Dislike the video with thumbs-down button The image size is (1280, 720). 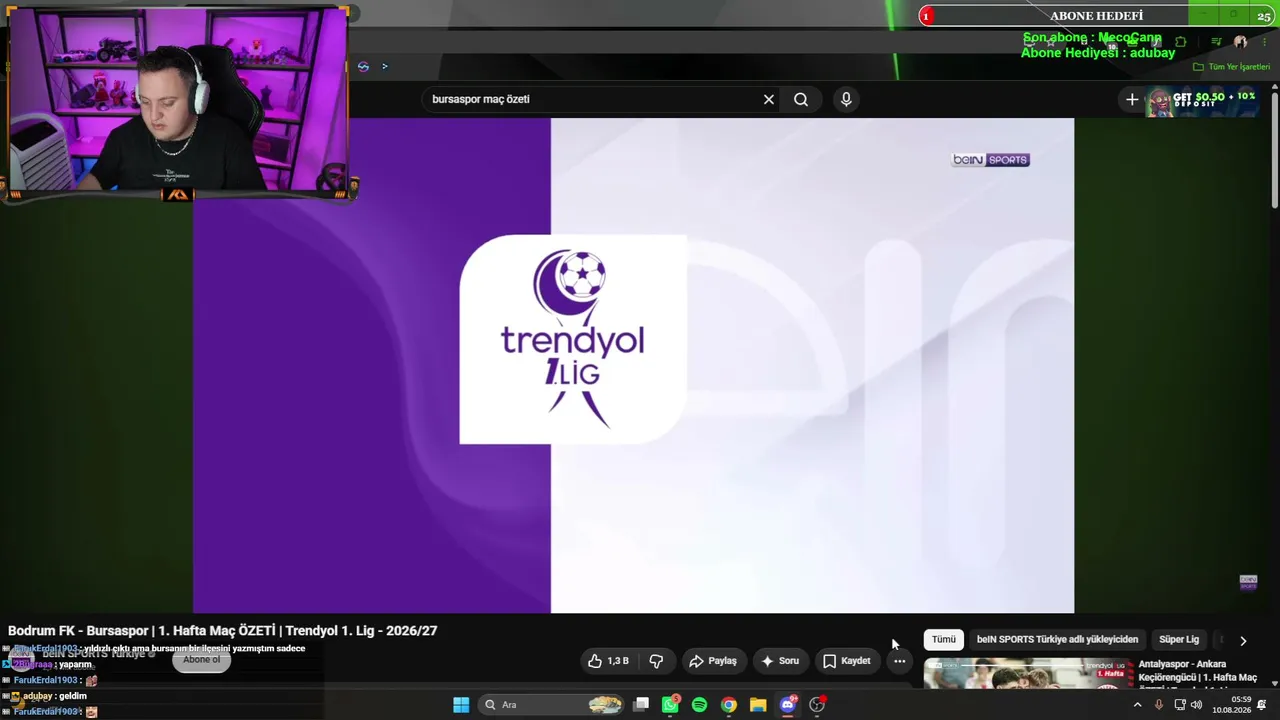click(656, 661)
